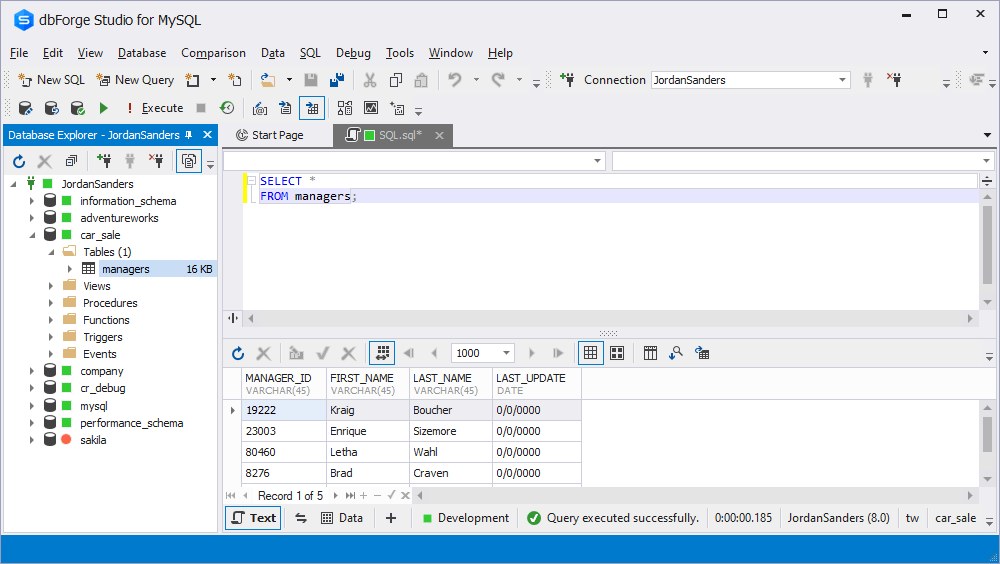Click the Development category label in status bar
Viewport: 1000px width, 564px height.
466,518
